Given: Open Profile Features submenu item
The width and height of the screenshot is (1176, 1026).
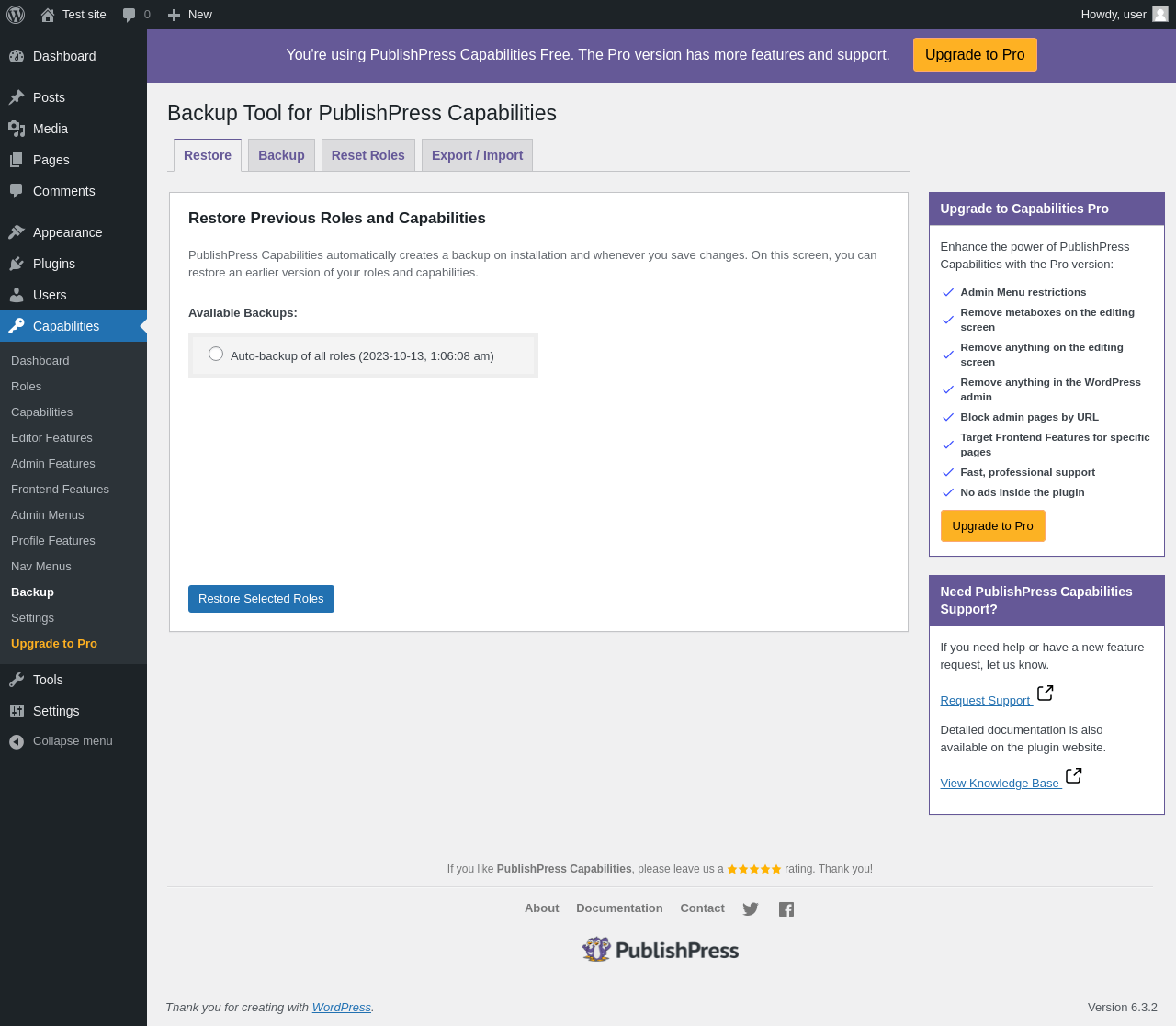Looking at the screenshot, I should [x=53, y=541].
